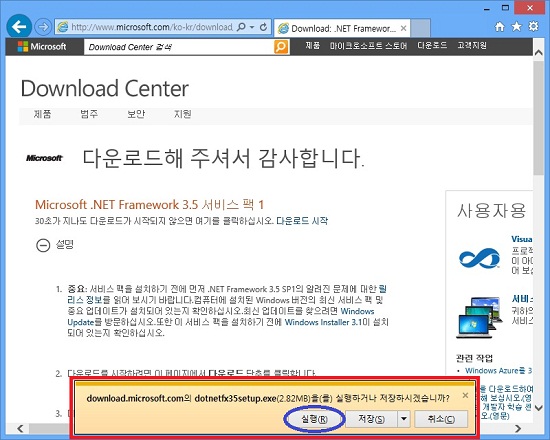The image size is (550, 440).
Task: Open the 제품 item in the black header
Action: tap(313, 46)
